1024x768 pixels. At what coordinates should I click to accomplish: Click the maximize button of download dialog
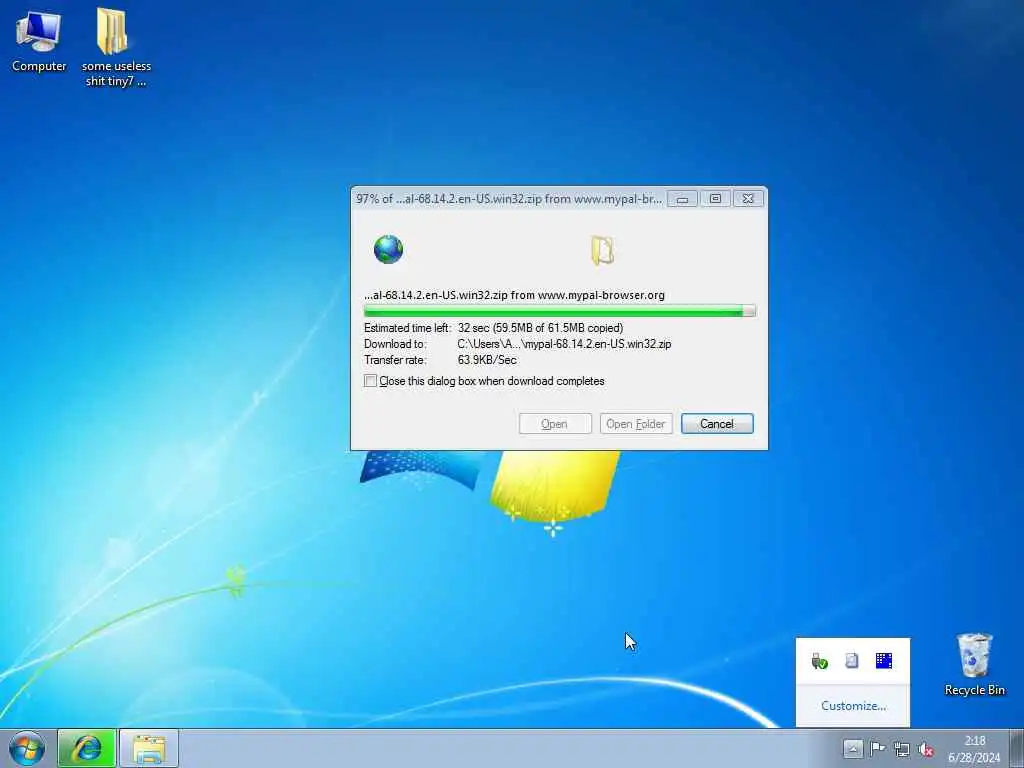tap(715, 199)
